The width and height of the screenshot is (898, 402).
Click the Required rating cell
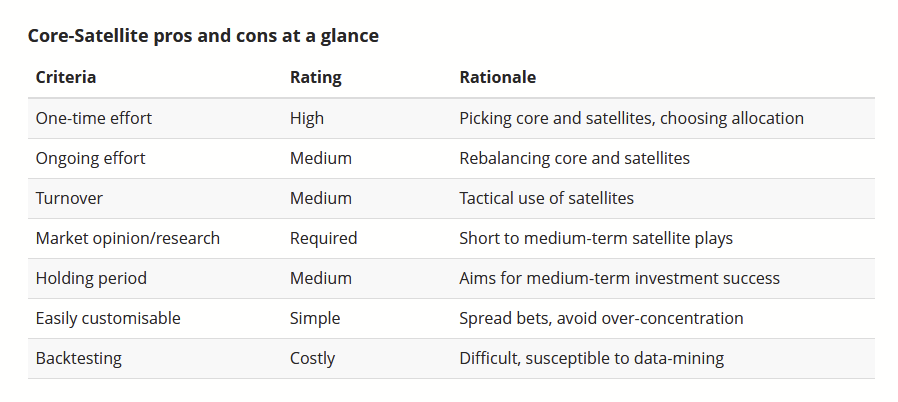tap(323, 238)
